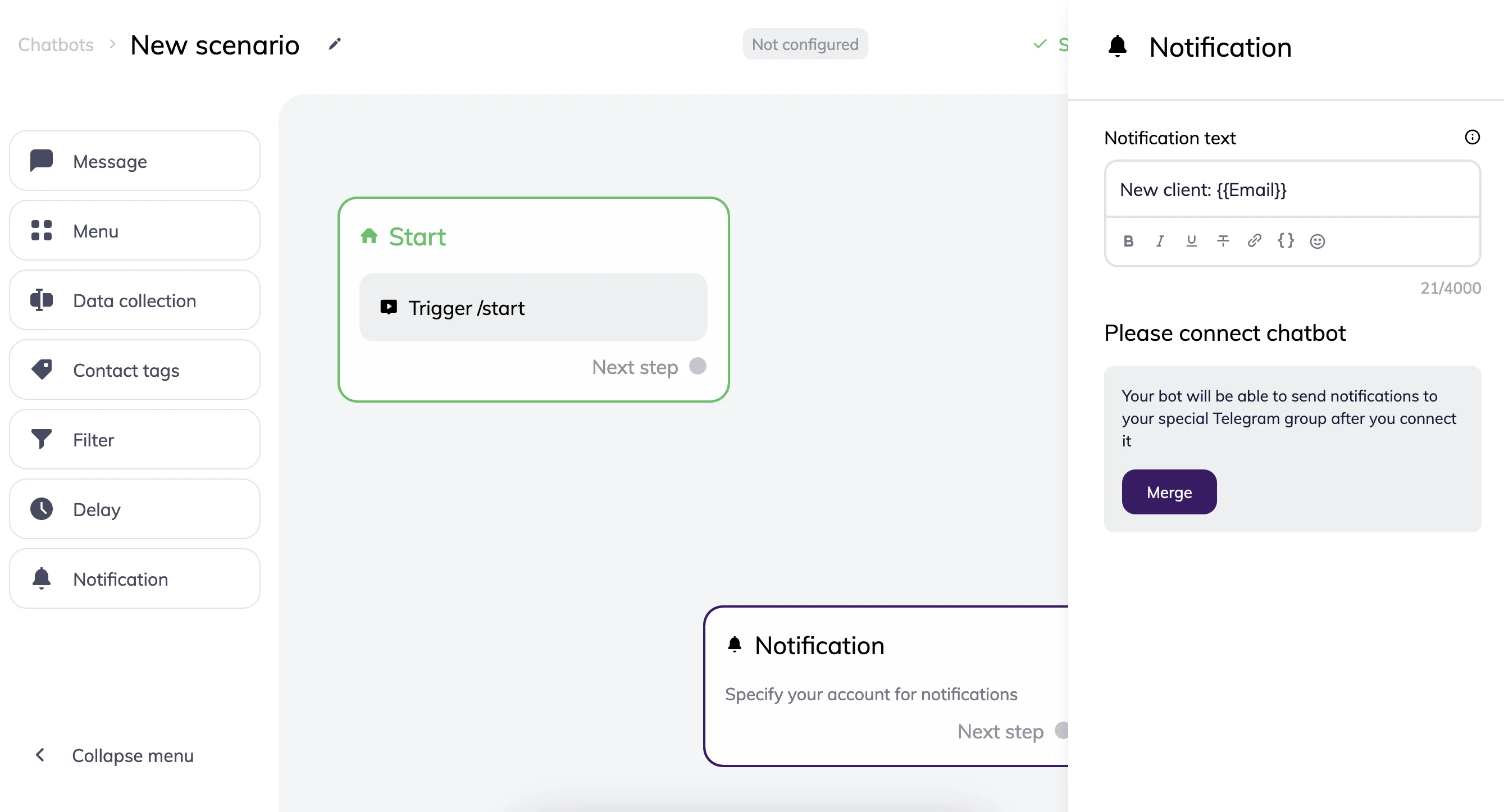
Task: Click bell icon in Notification panel header
Action: pyautogui.click(x=1117, y=46)
